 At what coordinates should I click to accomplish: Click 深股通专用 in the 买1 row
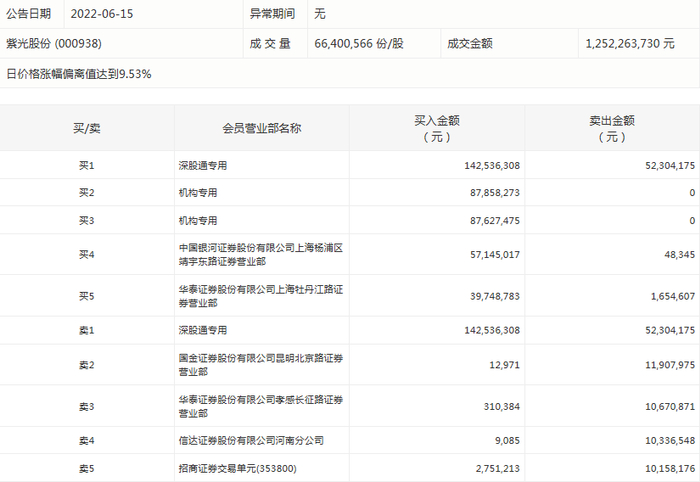coord(203,166)
